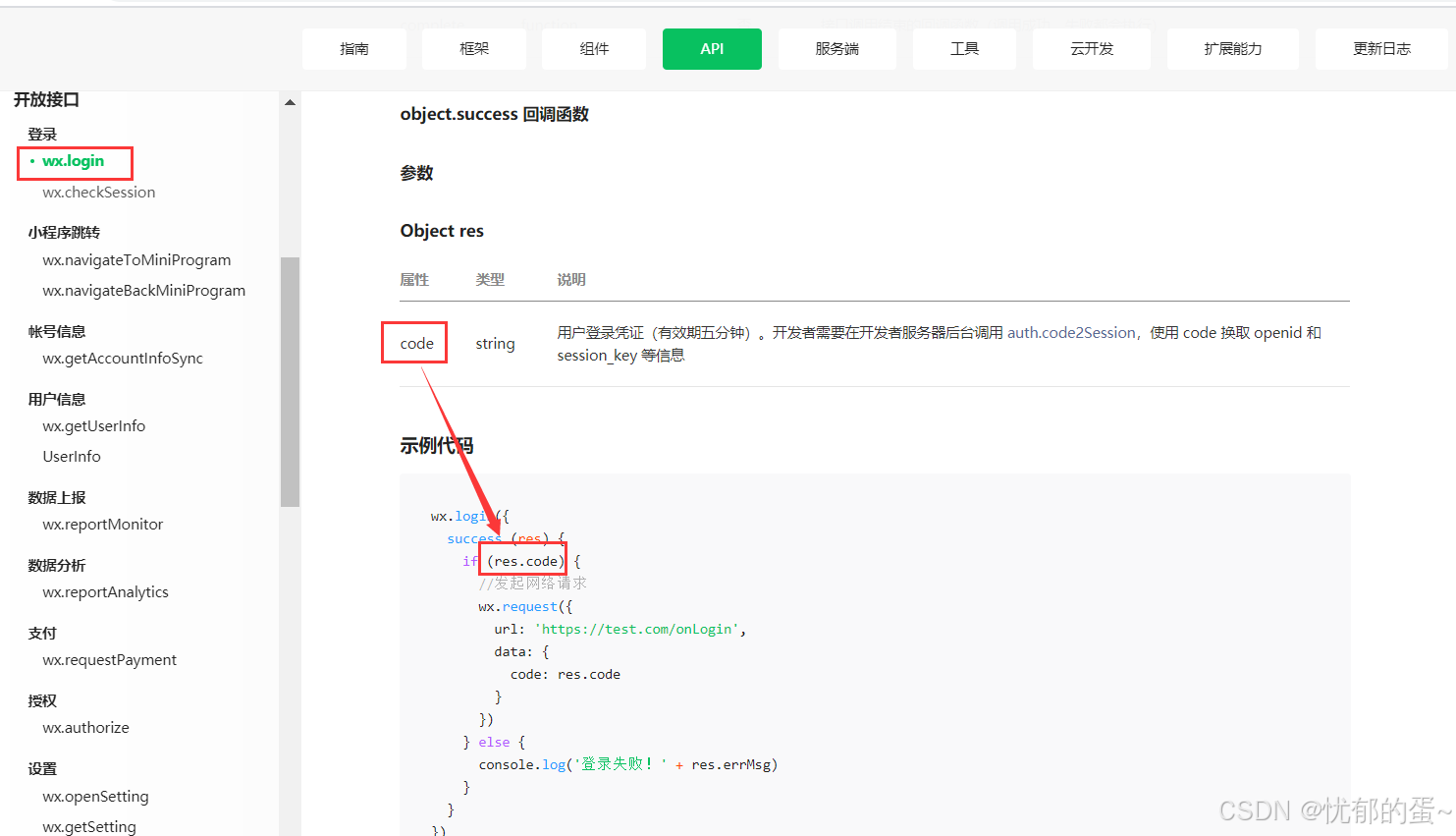Click the 类型 column header
The image size is (1456, 836).
[x=490, y=280]
